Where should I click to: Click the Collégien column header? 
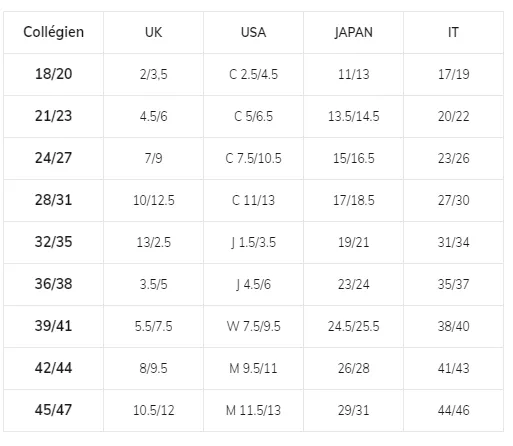[x=53, y=32]
